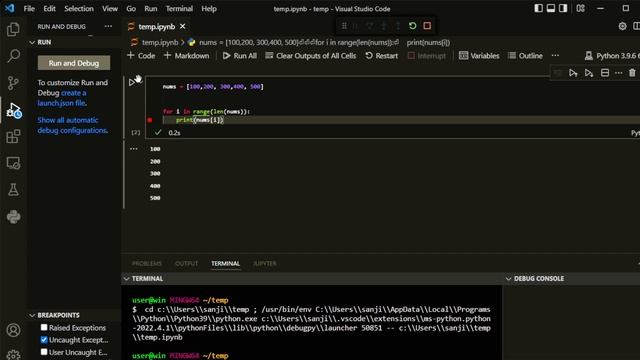
Task: Open the View menu
Action: tap(110, 9)
